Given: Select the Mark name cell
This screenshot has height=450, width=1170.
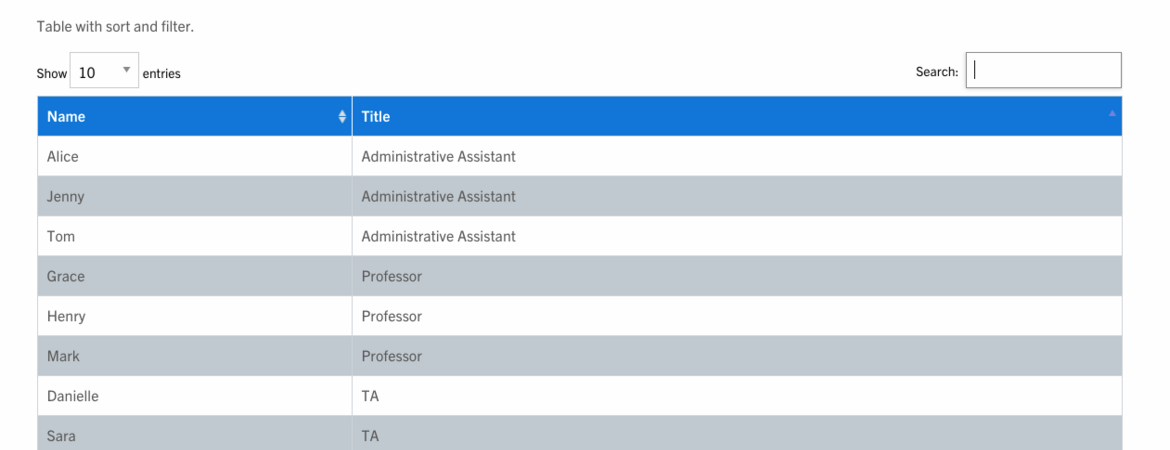Looking at the screenshot, I should pos(63,357).
